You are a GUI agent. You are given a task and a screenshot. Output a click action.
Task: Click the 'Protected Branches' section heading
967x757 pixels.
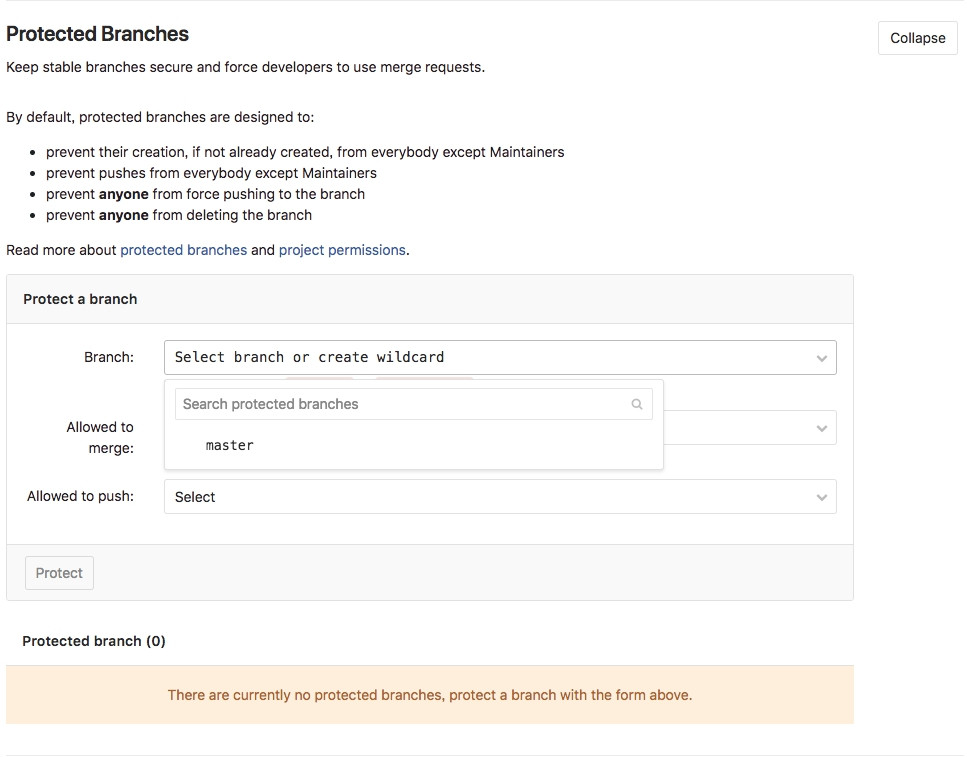click(x=97, y=34)
